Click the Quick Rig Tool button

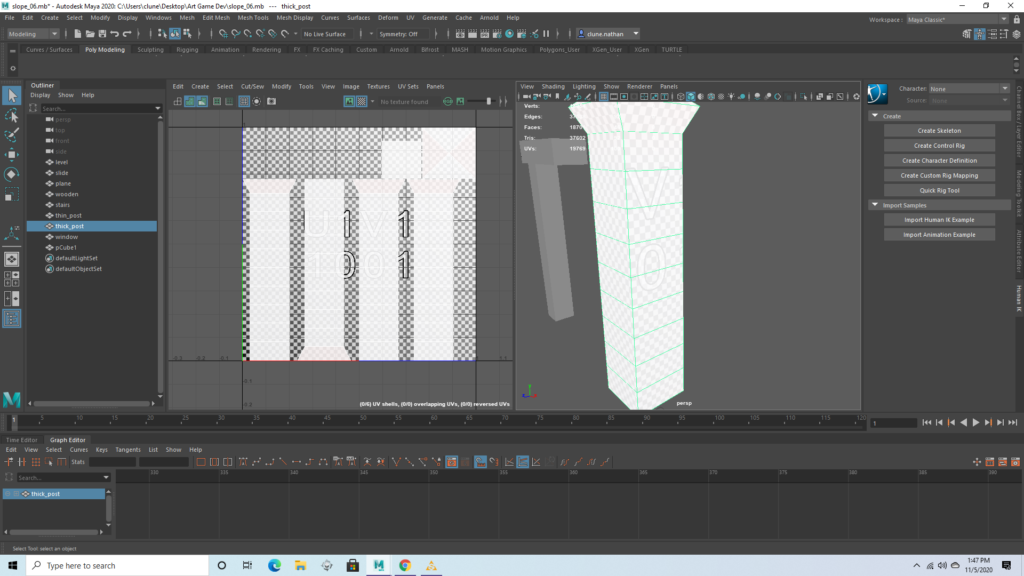(939, 190)
